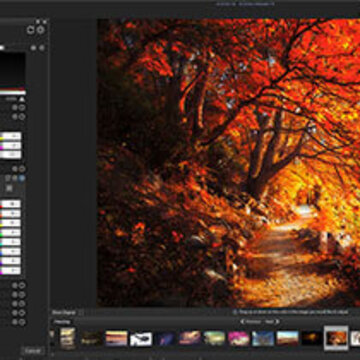Image resolution: width=360 pixels, height=360 pixels.
Task: Click the value field beside the purple color marker
Action: point(11,261)
